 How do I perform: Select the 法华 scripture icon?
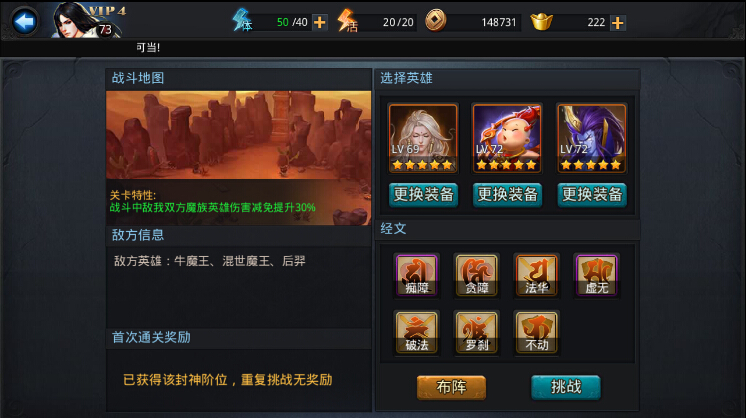pyautogui.click(x=536, y=275)
